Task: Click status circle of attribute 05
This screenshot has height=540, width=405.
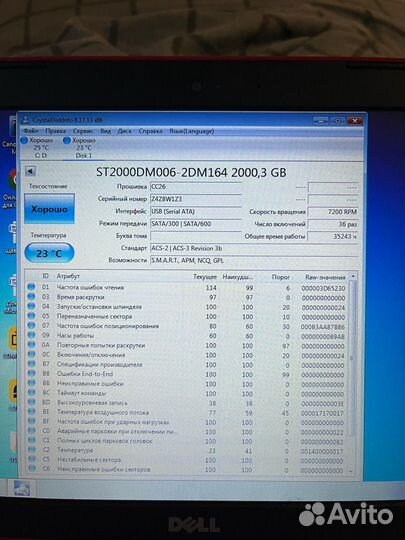Action: pos(31,315)
